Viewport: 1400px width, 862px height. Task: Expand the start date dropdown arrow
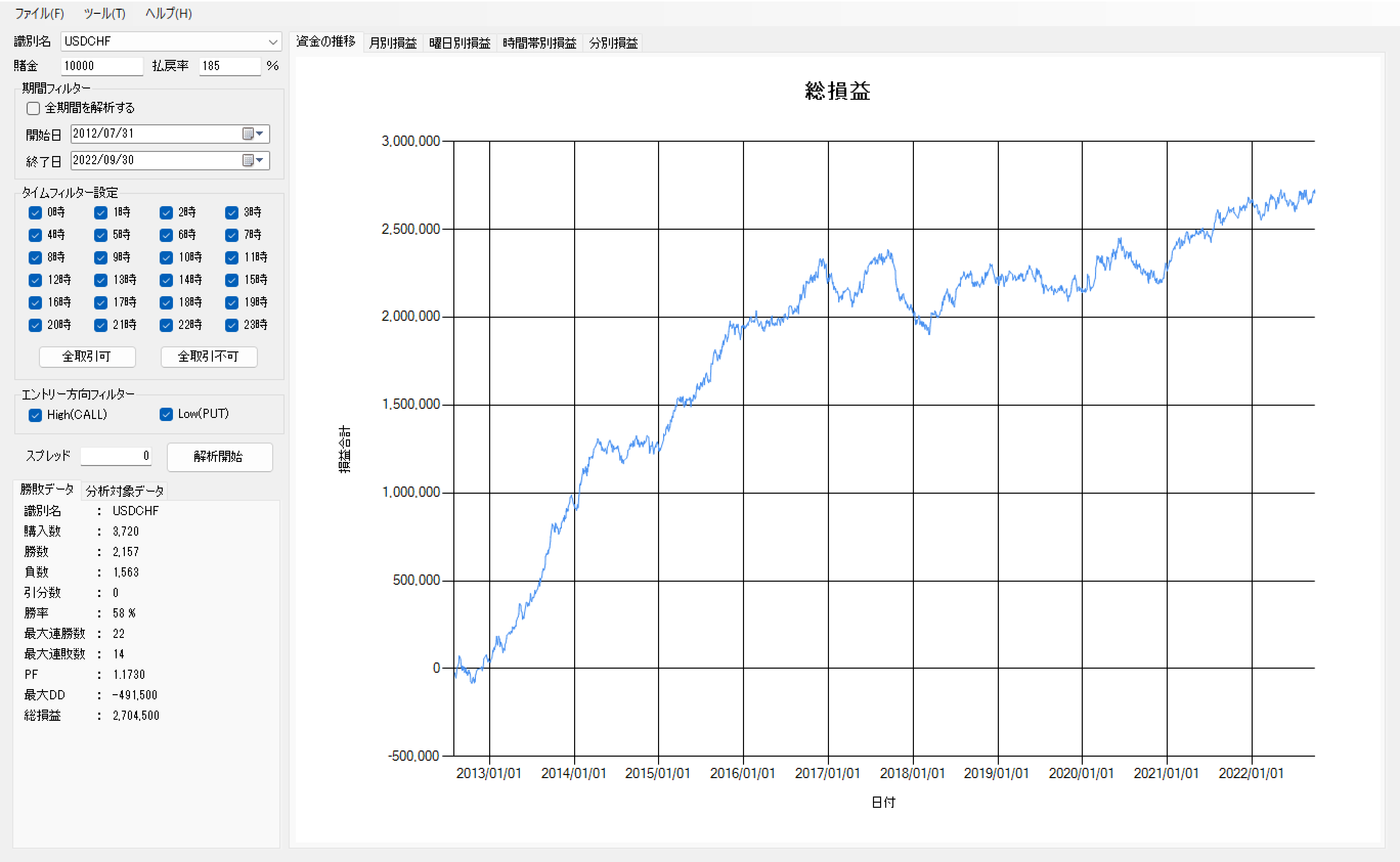260,134
